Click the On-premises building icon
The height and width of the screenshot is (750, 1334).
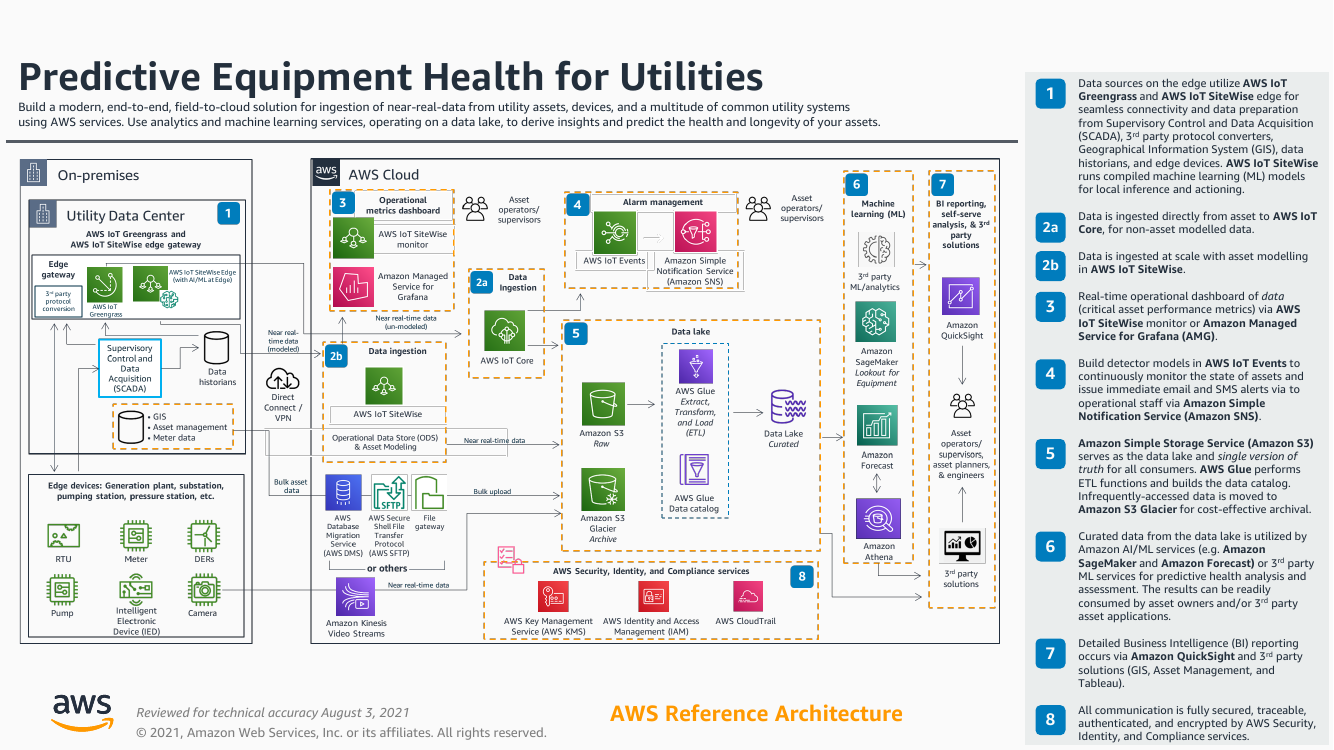pyautogui.click(x=36, y=173)
